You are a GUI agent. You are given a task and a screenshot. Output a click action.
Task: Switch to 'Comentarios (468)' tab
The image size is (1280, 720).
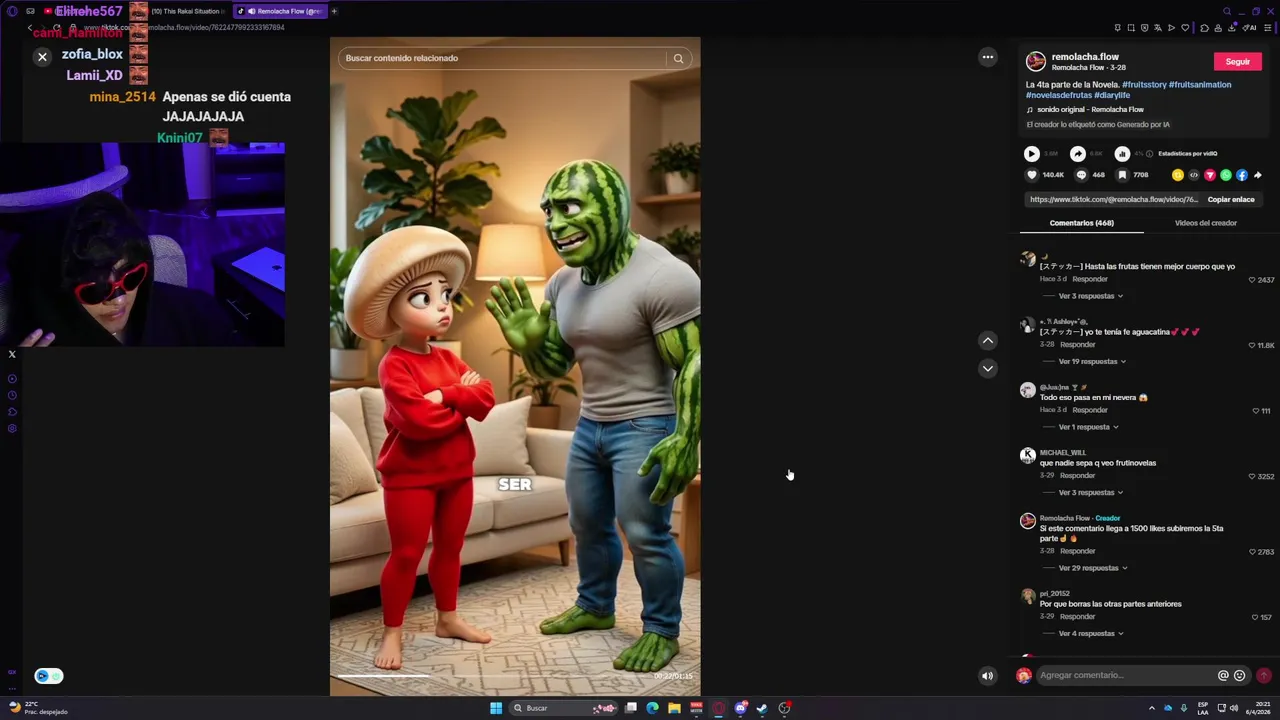click(1082, 223)
